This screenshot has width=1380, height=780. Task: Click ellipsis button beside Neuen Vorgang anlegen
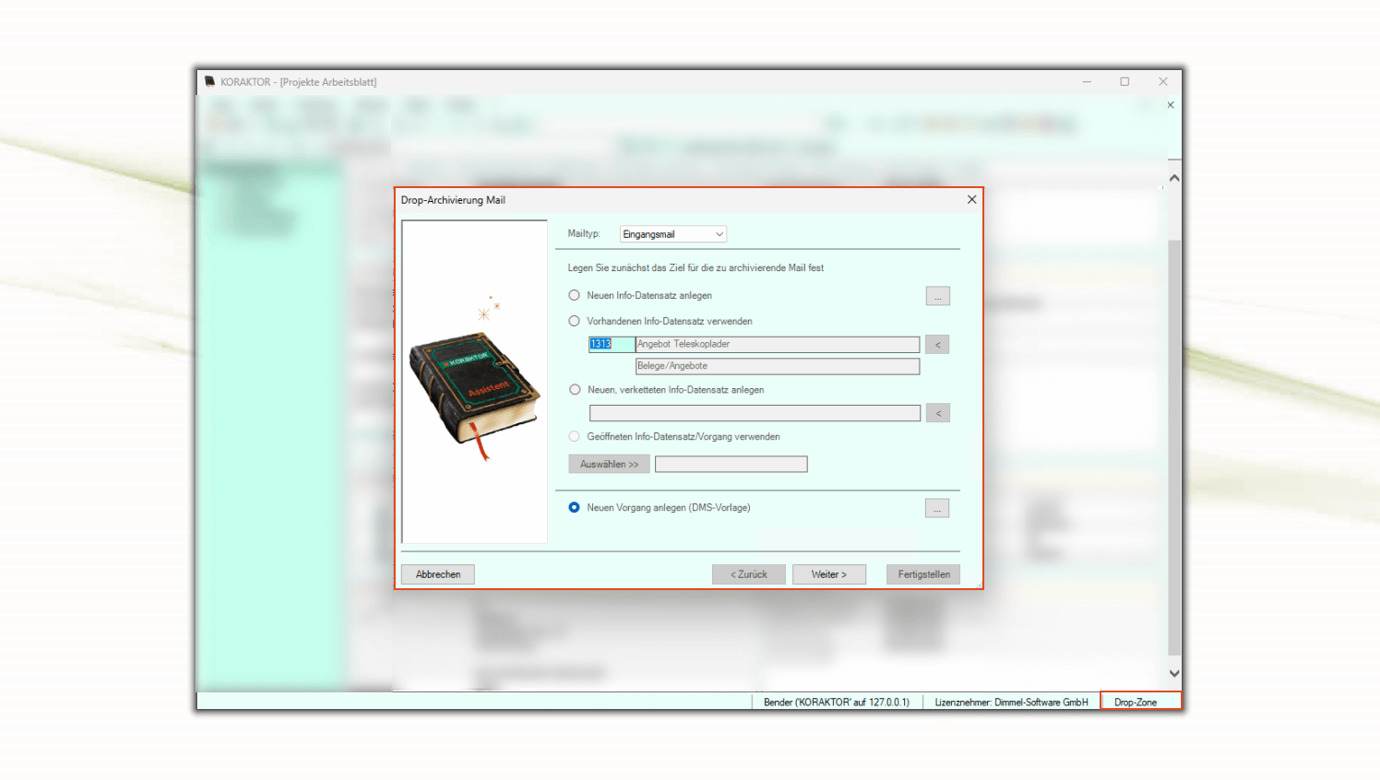pyautogui.click(x=937, y=509)
